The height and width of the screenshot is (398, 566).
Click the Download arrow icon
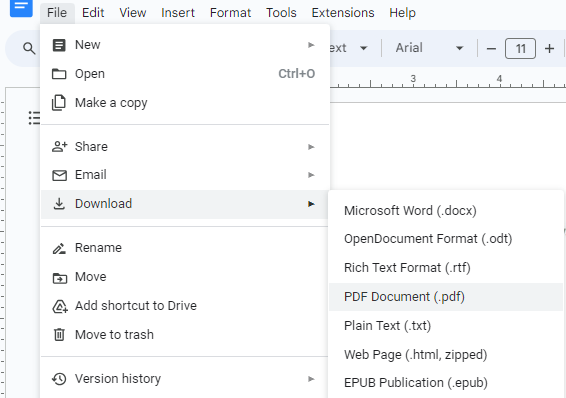pos(59,204)
